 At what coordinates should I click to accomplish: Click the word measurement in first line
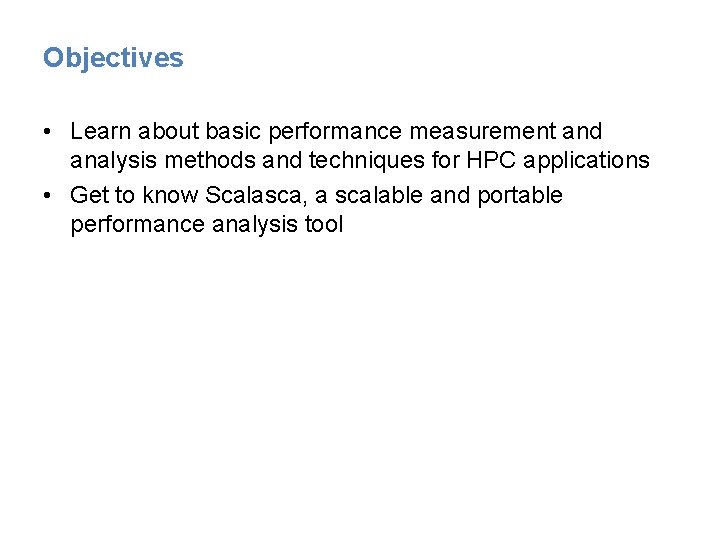pyautogui.click(x=482, y=131)
